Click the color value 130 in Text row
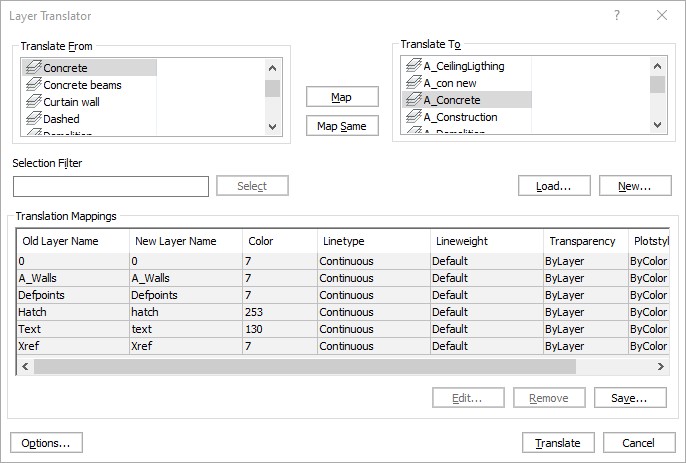The width and height of the screenshot is (686, 463). coord(253,329)
